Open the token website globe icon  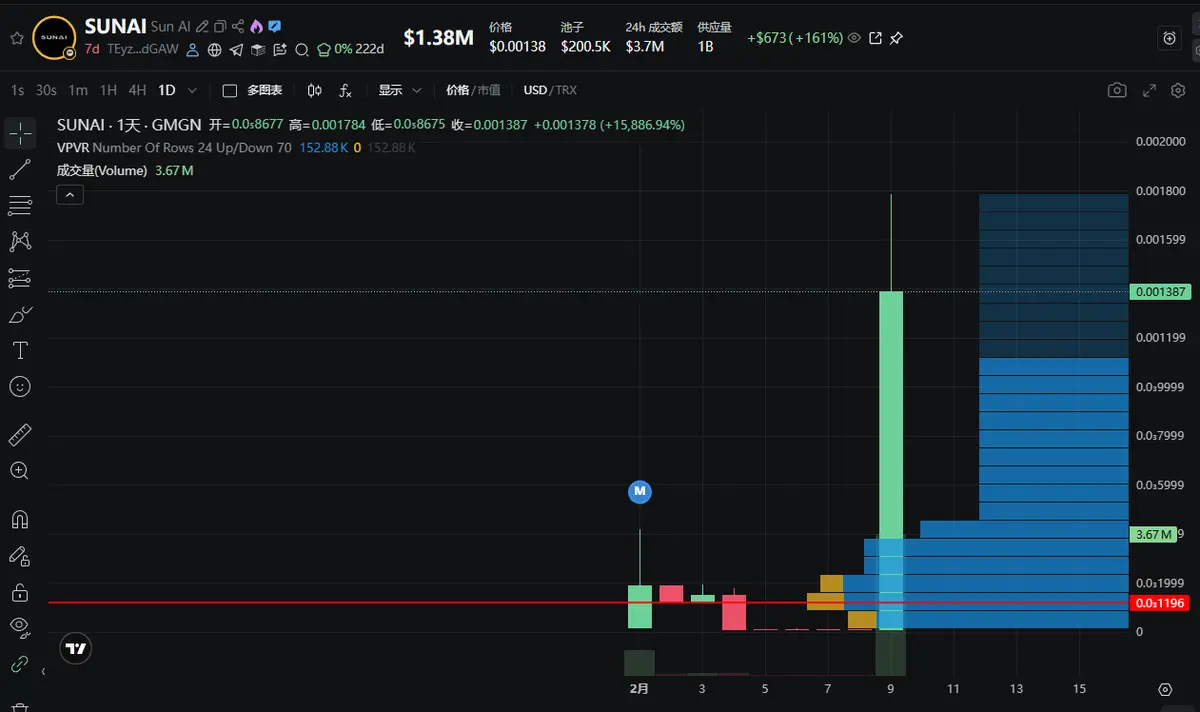coord(214,50)
